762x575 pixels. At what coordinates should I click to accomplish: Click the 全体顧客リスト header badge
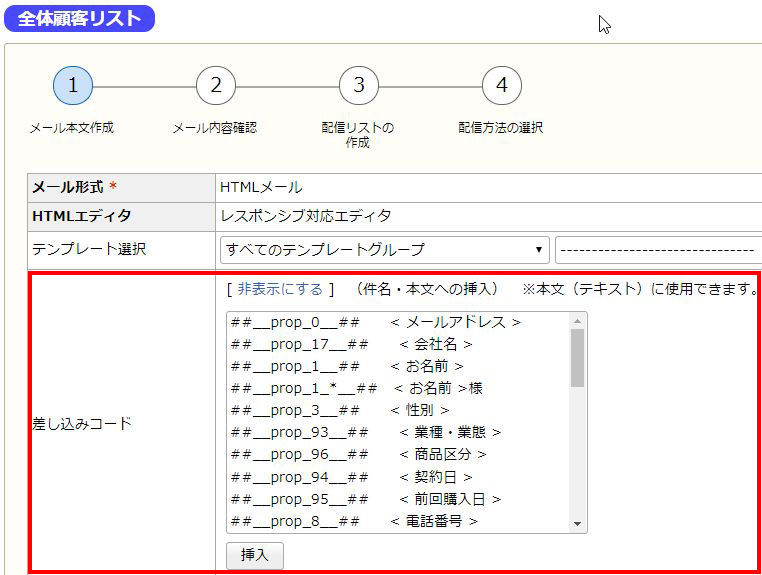(x=79, y=18)
